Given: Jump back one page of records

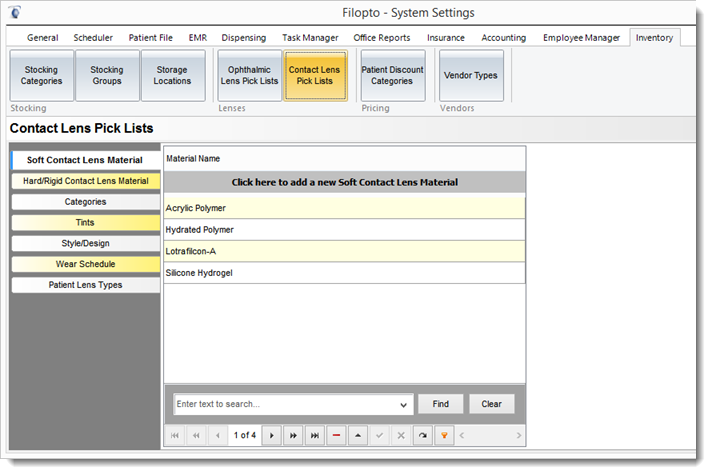Looking at the screenshot, I should (x=196, y=436).
